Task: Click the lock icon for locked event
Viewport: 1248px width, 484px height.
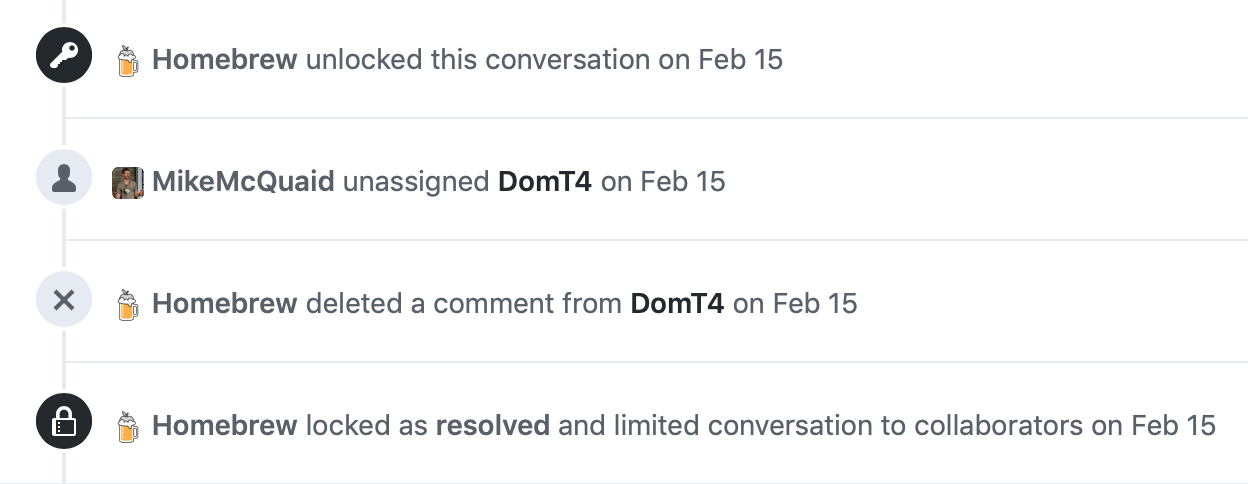Action: tap(64, 422)
